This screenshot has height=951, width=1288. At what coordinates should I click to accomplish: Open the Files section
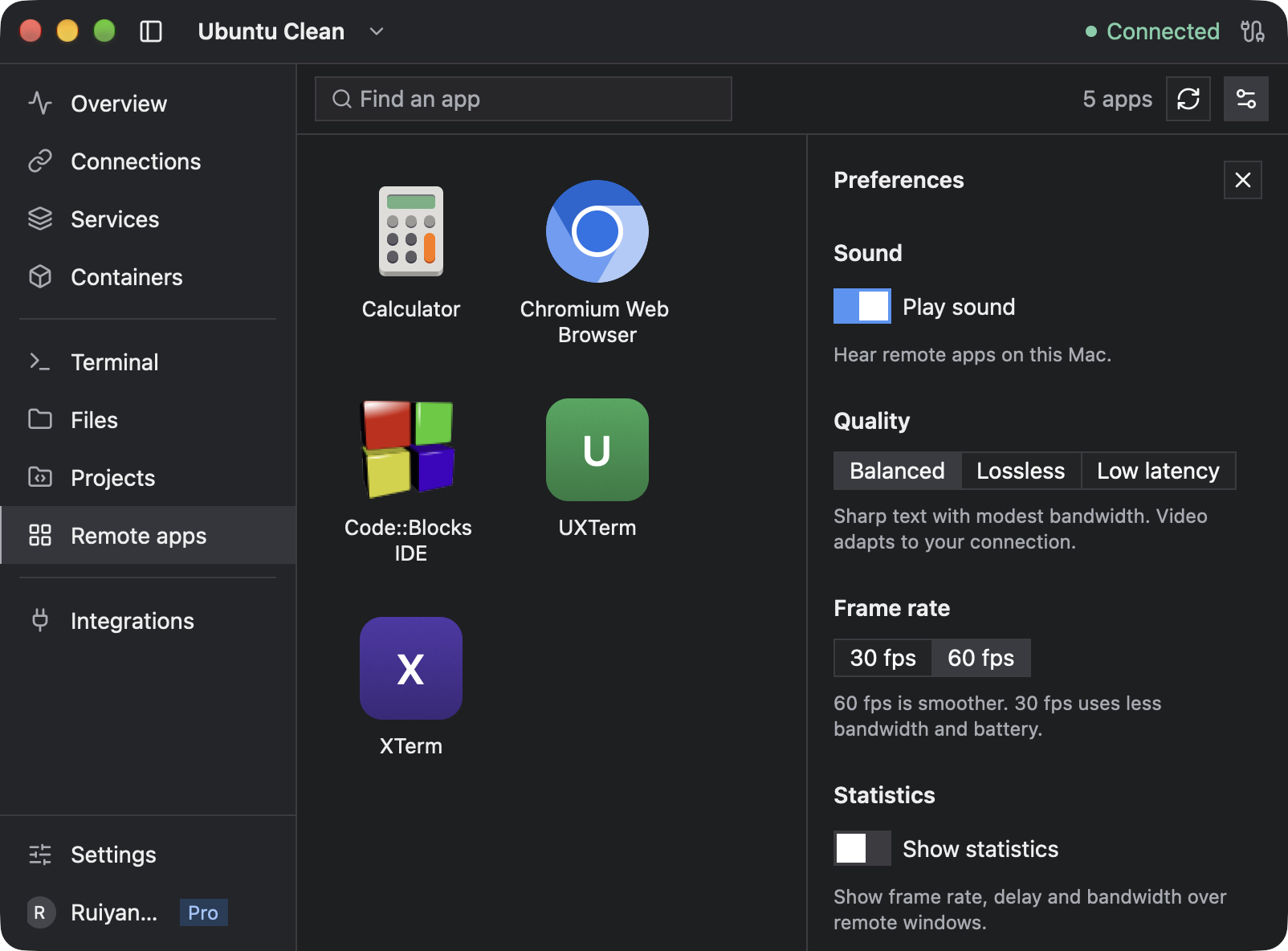click(x=149, y=420)
